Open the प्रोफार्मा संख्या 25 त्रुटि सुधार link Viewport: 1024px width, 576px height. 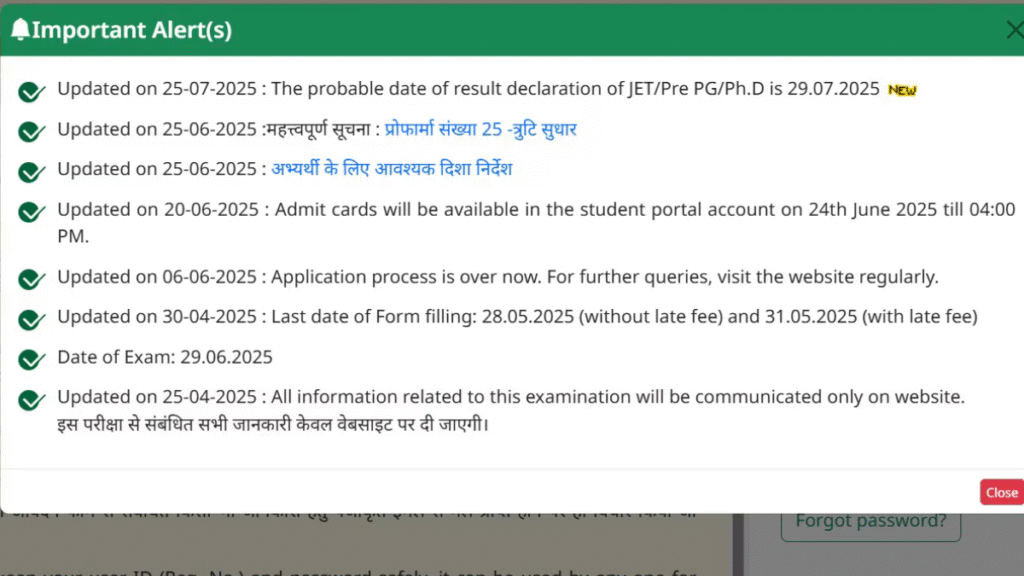(481, 129)
